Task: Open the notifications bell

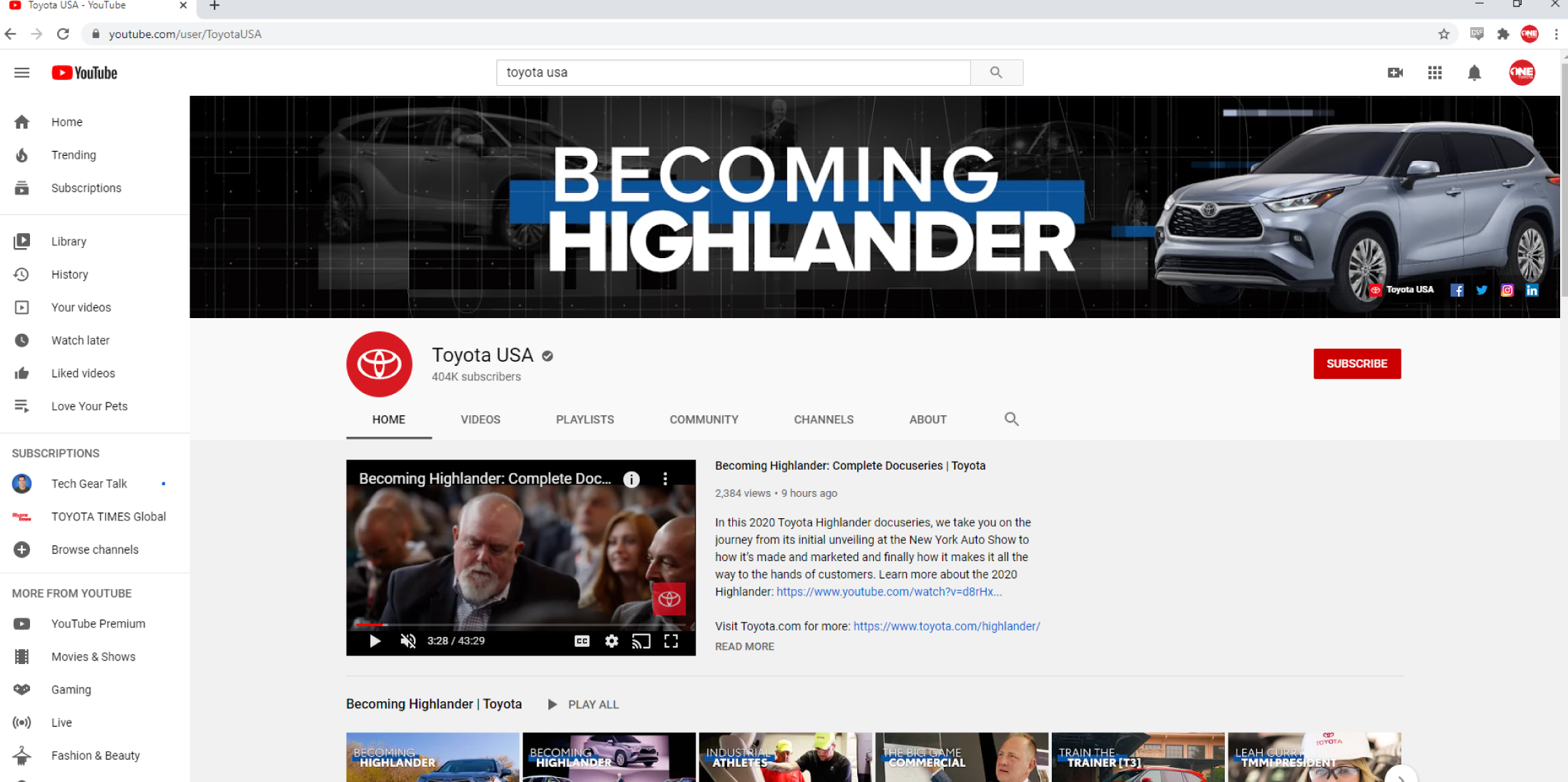Action: 1474,72
